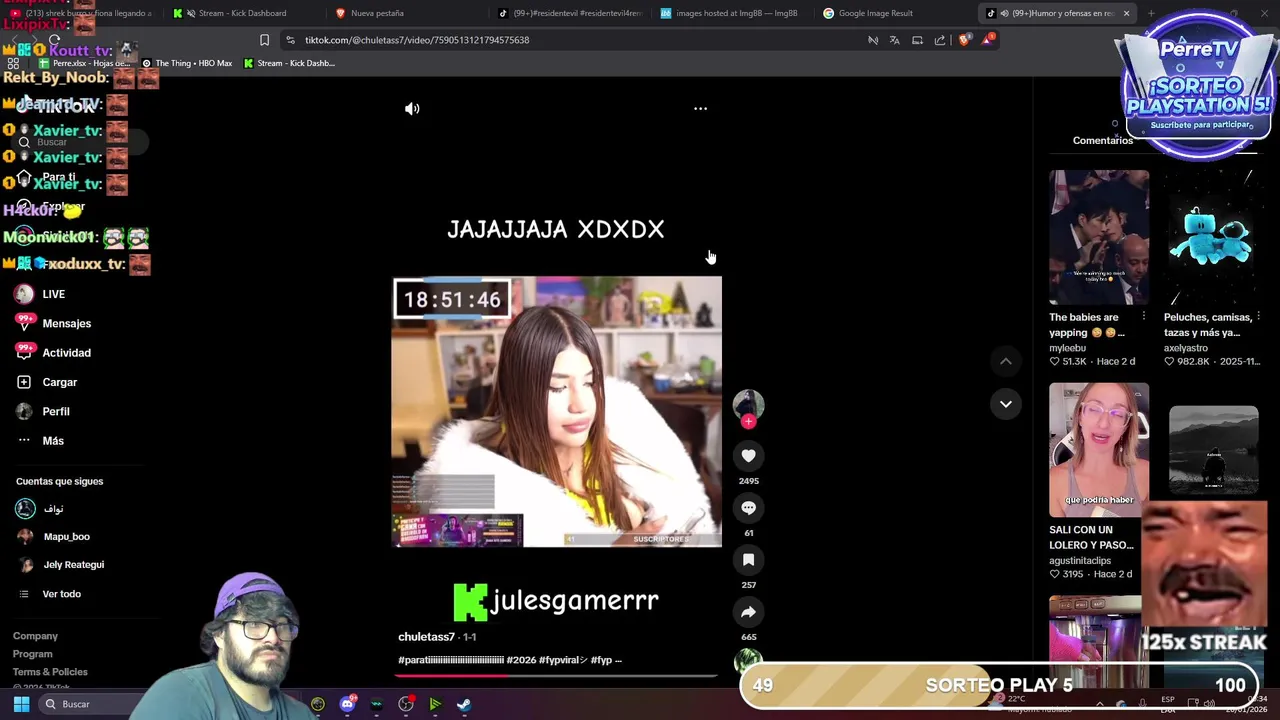Viewport: 1280px width, 720px height.
Task: Go to the previous video
Action: point(1006,361)
